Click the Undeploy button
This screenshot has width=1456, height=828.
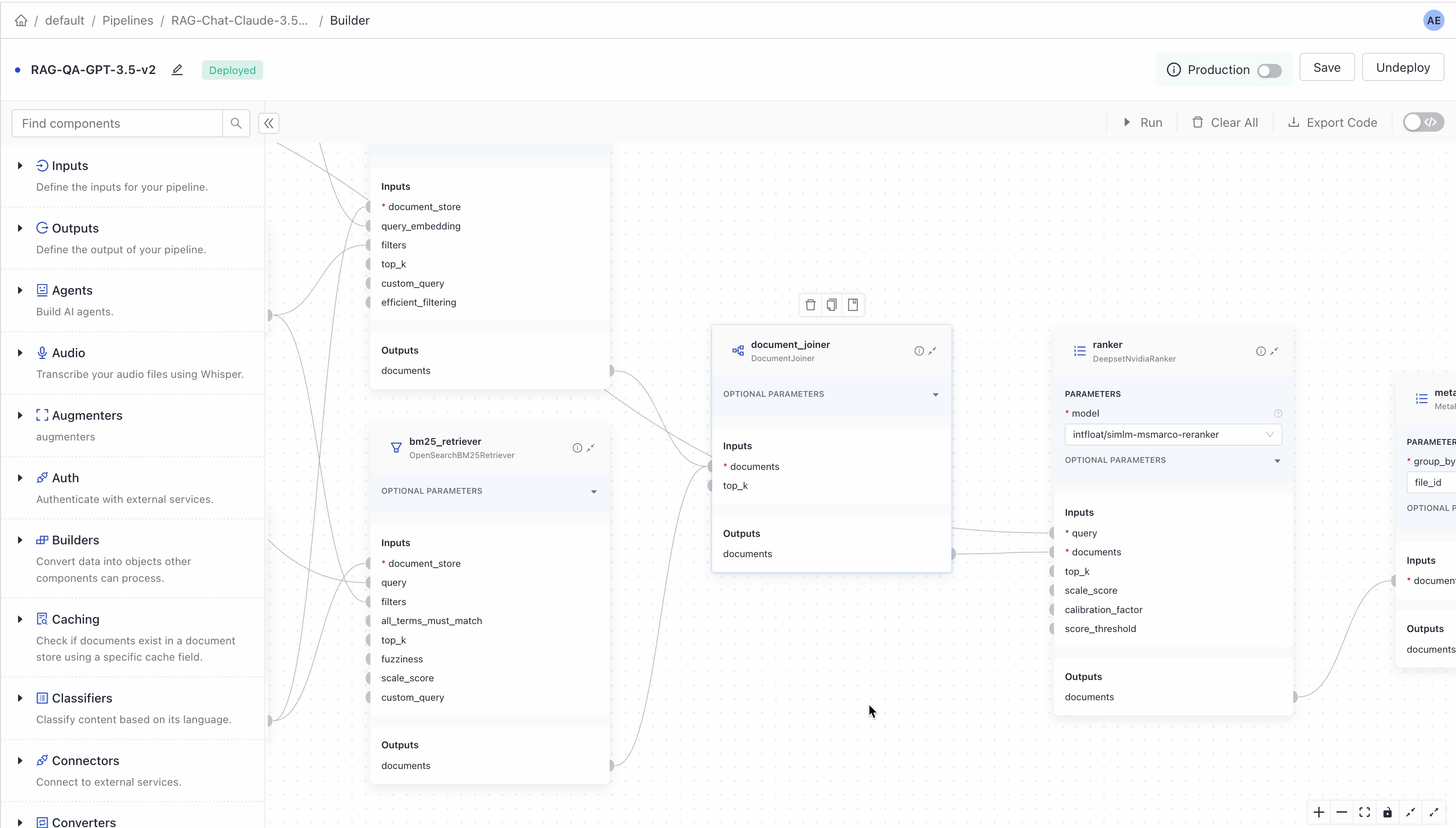click(x=1403, y=67)
